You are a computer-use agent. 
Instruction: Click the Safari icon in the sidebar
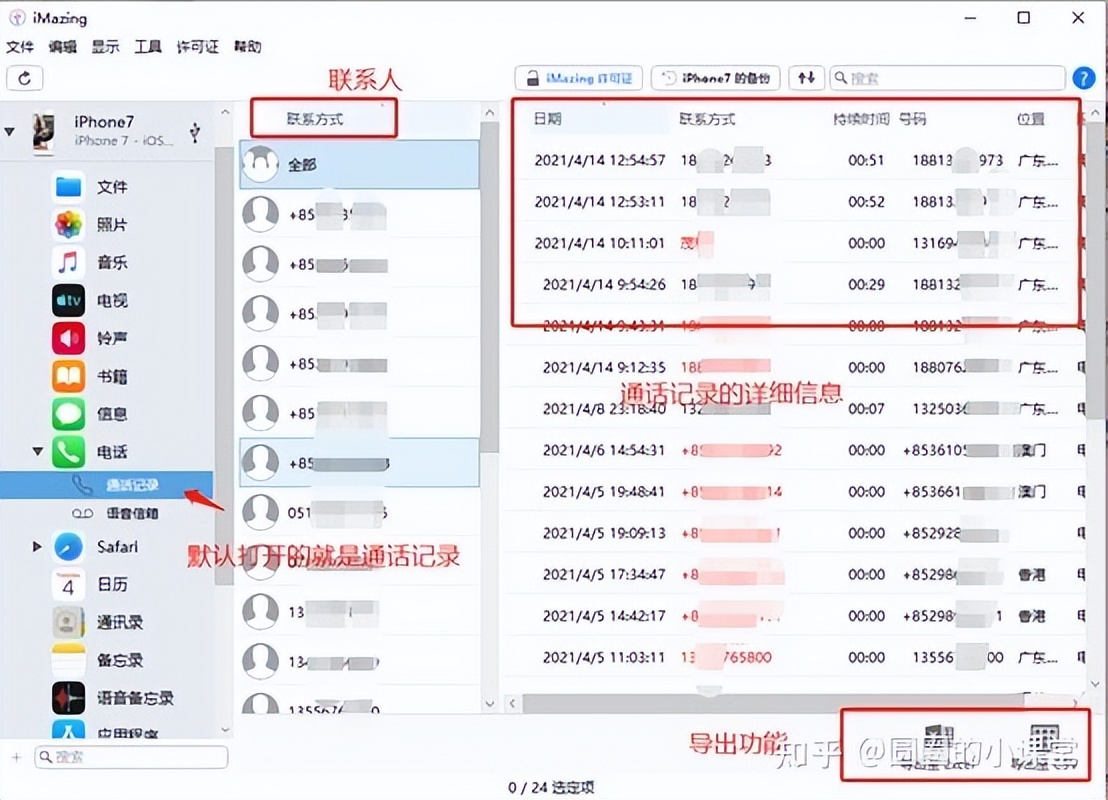[68, 548]
